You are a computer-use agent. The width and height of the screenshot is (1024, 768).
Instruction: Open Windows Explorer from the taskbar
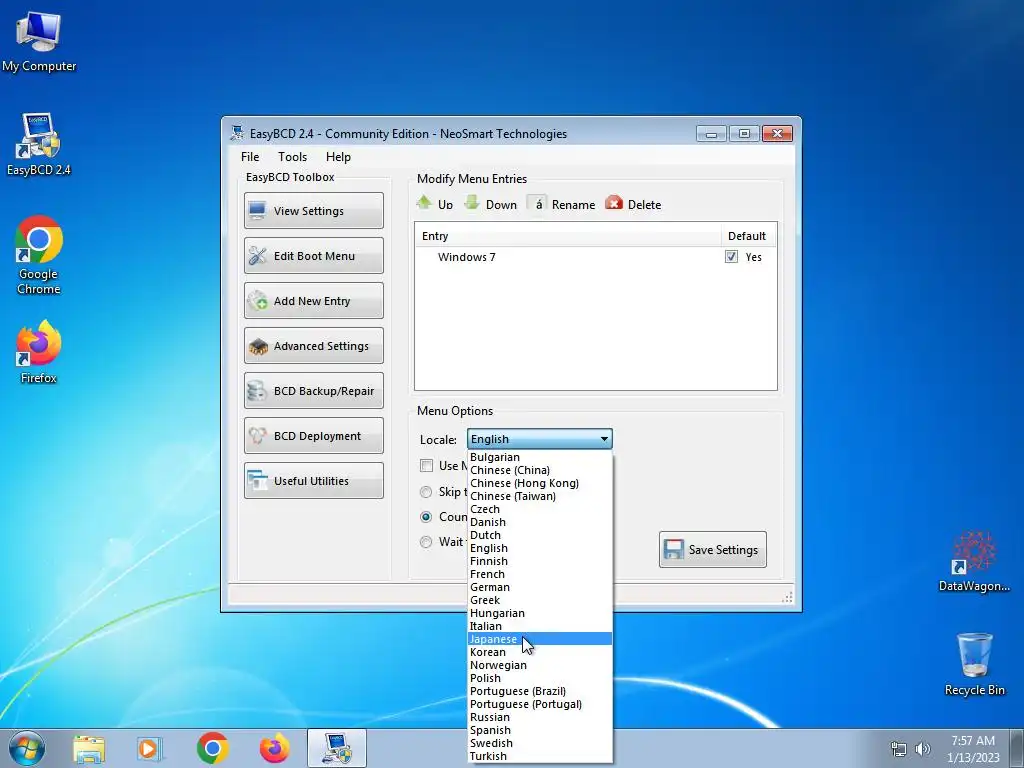click(88, 748)
